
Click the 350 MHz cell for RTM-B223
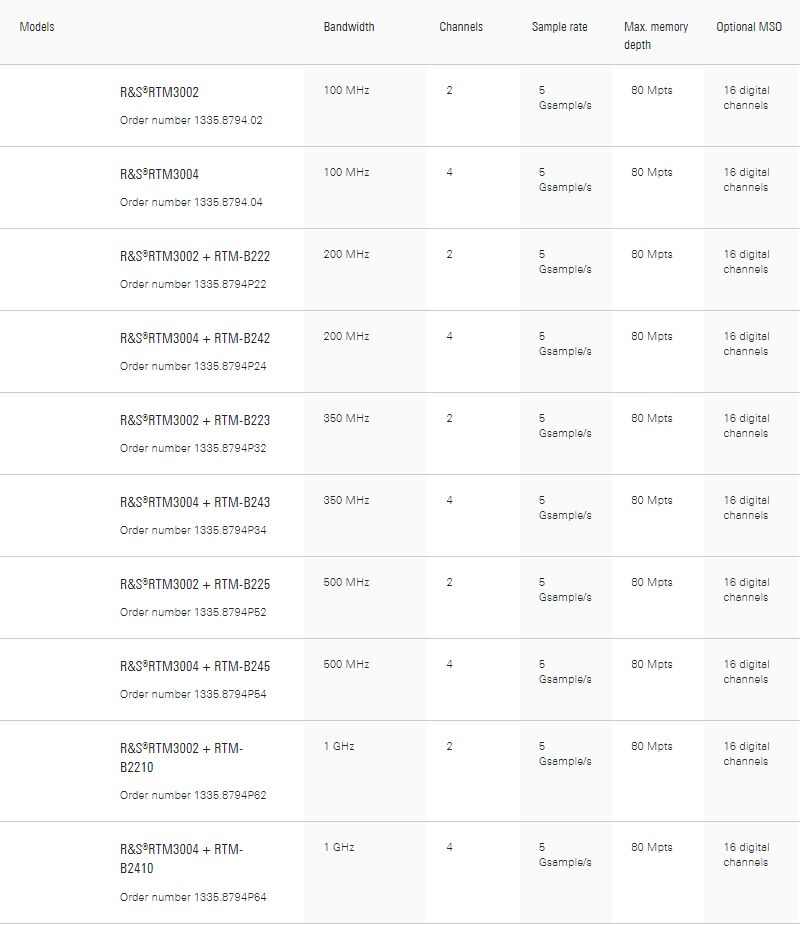tap(346, 418)
